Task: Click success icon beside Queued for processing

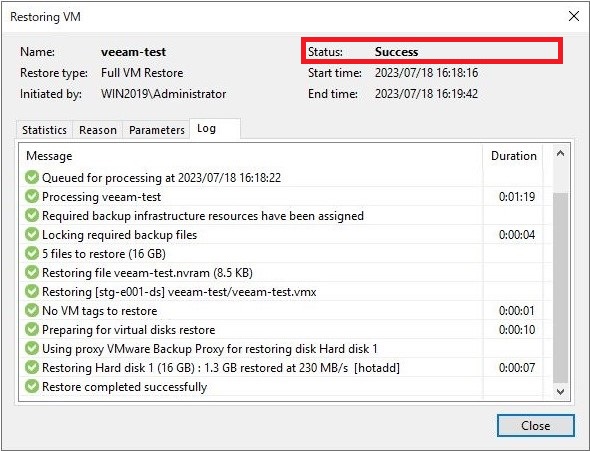Action: click(32, 177)
